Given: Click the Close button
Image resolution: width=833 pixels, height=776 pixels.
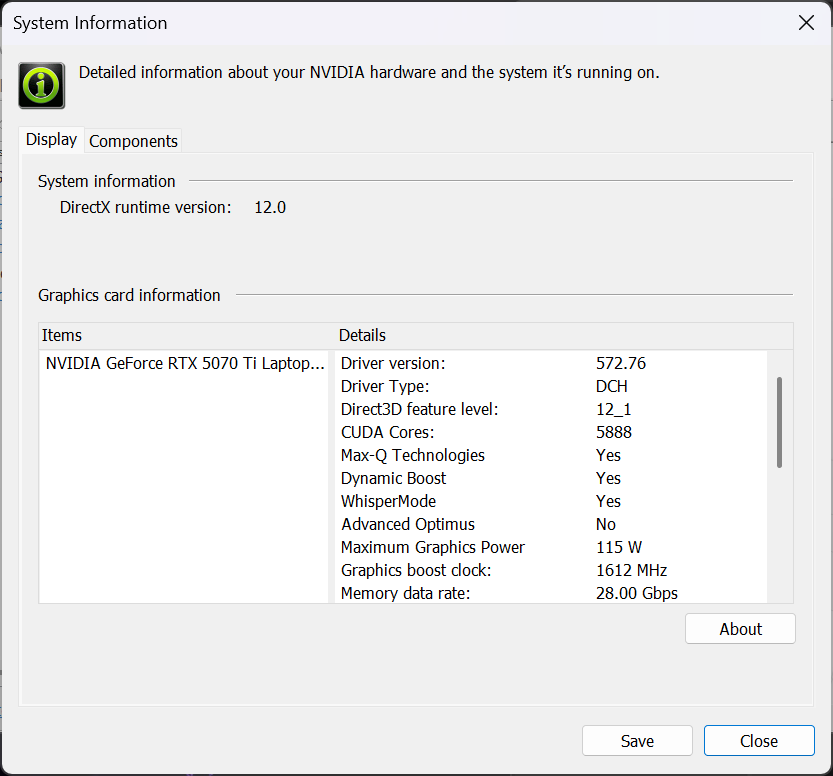Looking at the screenshot, I should [759, 740].
